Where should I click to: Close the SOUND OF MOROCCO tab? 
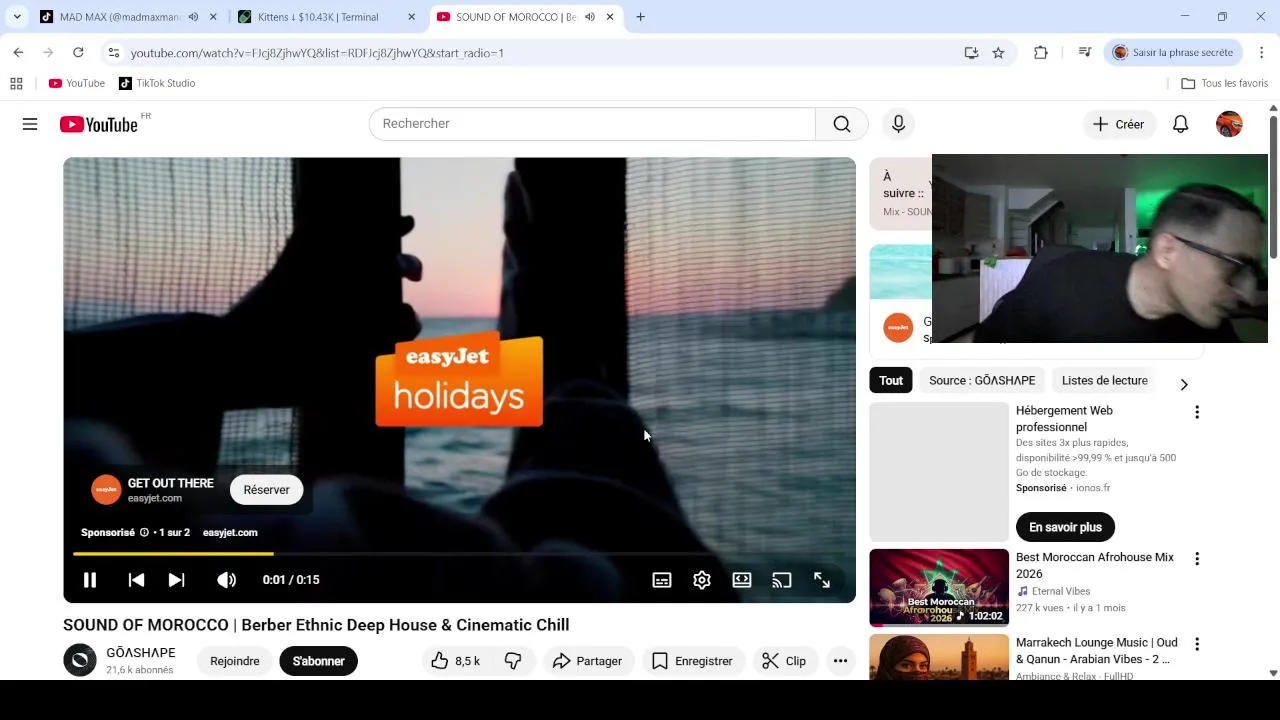click(610, 17)
